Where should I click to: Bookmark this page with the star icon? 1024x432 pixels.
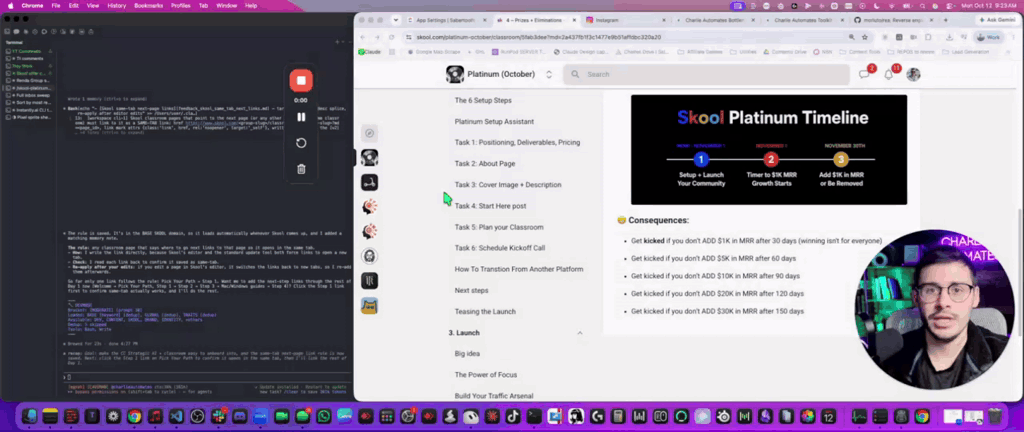tap(865, 37)
